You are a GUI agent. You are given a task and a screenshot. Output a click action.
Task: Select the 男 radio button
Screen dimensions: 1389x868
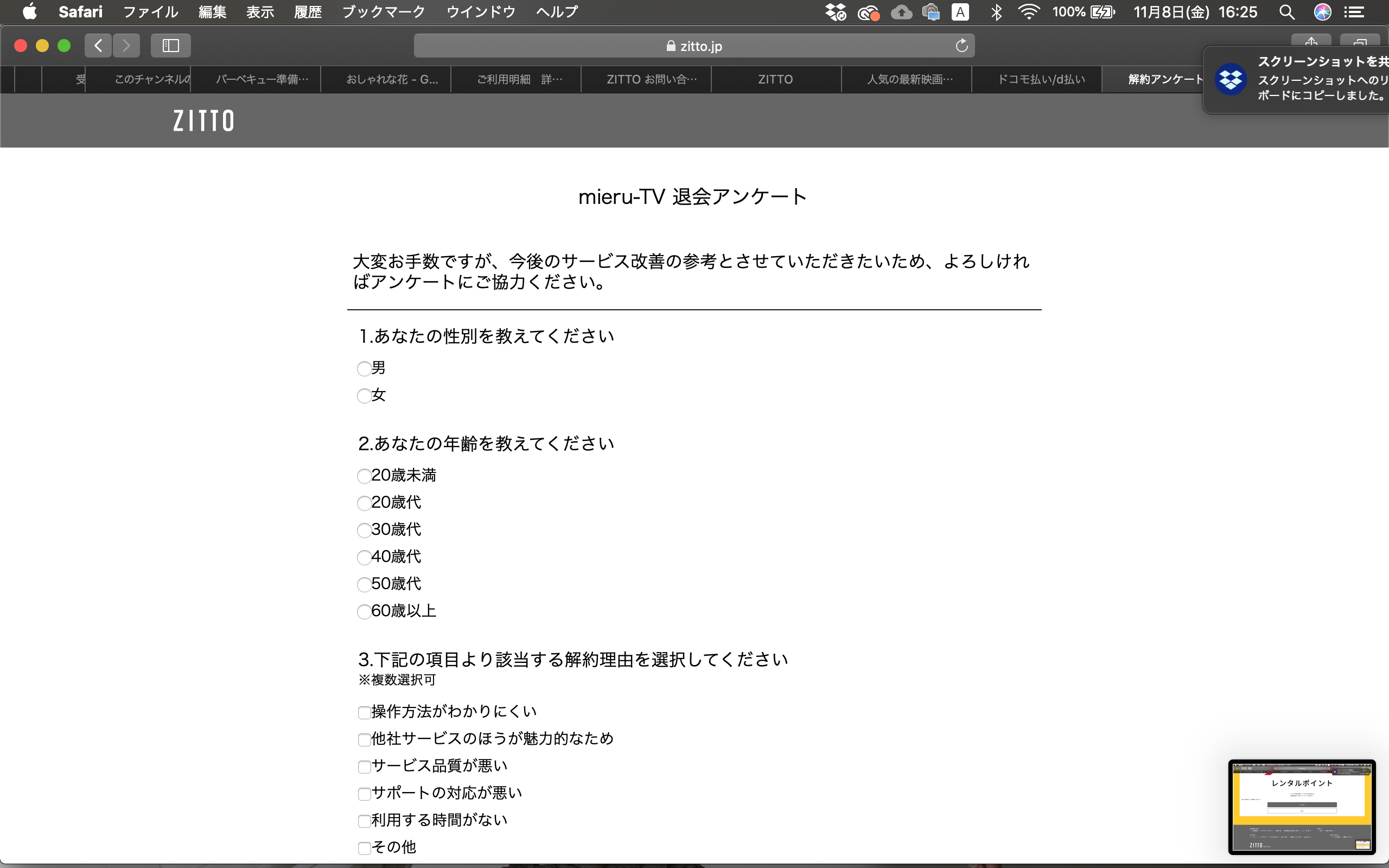pyautogui.click(x=364, y=368)
